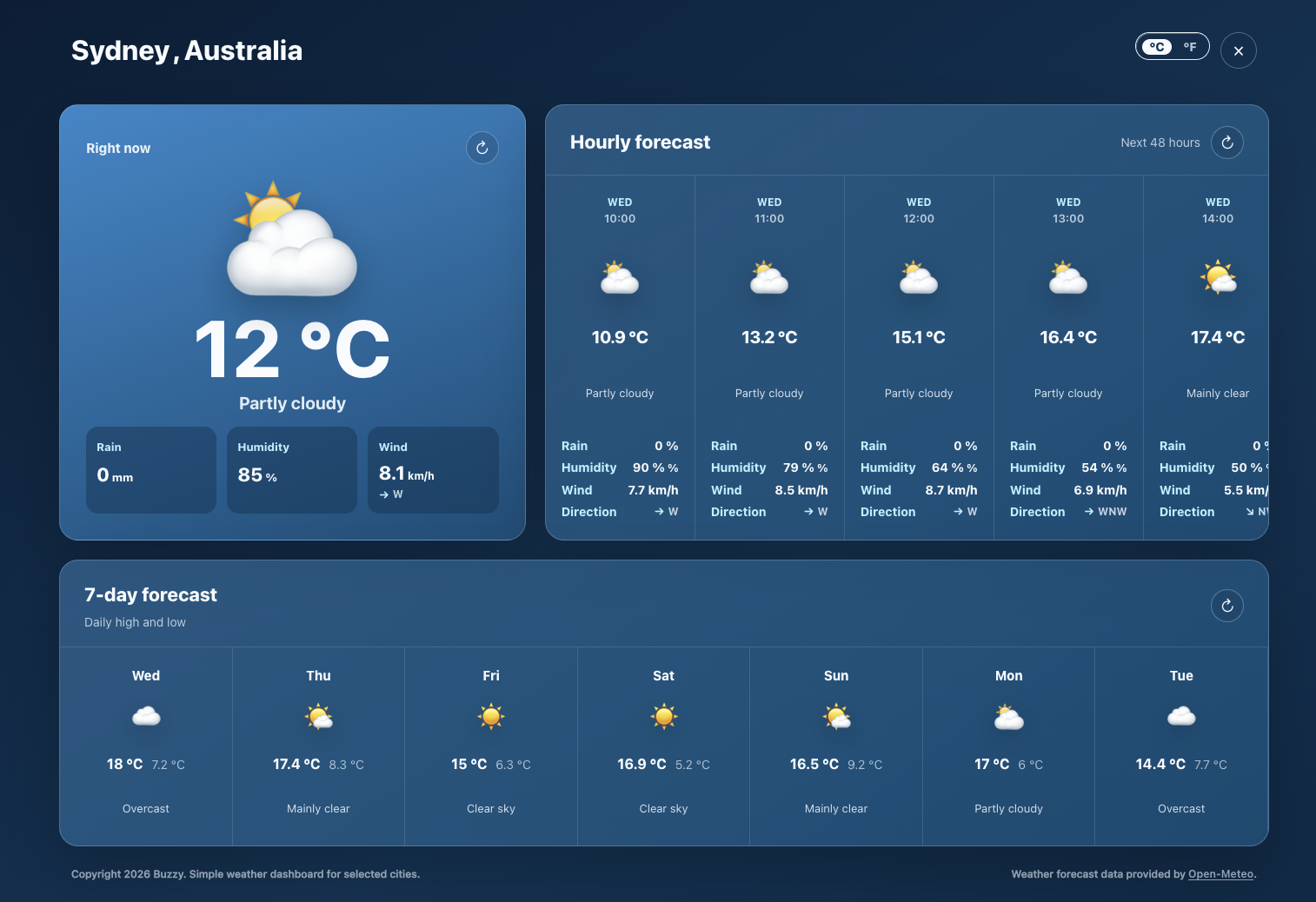Click the 12:00 hourly weather icon
The width and height of the screenshot is (1316, 902).
(x=919, y=278)
